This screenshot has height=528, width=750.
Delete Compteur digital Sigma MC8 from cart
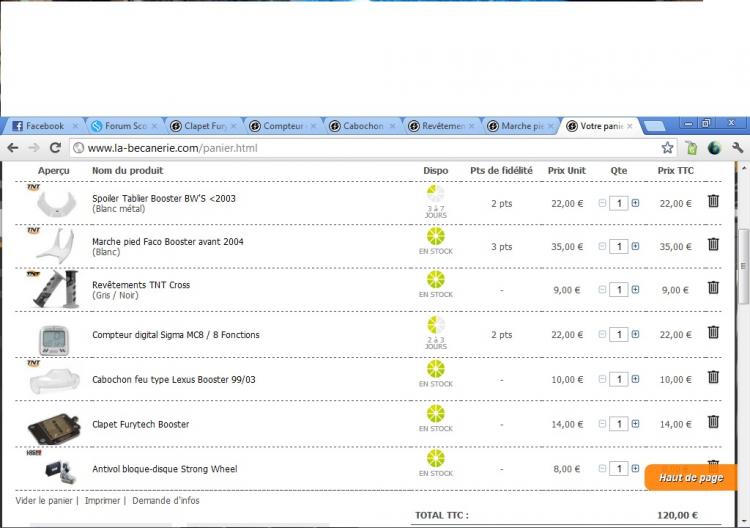click(713, 333)
